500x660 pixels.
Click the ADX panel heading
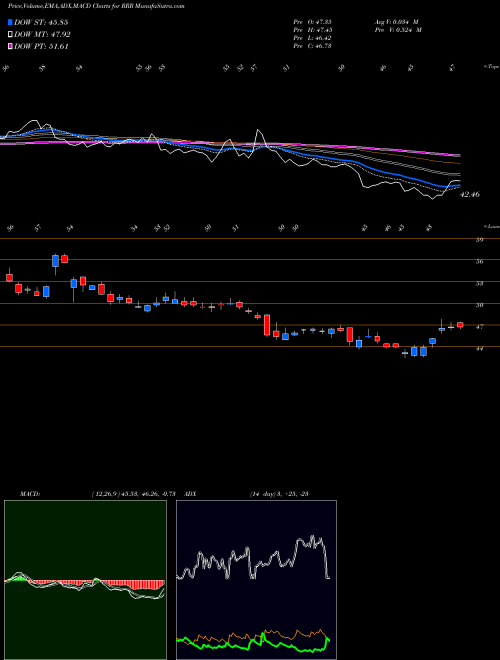coord(190,494)
